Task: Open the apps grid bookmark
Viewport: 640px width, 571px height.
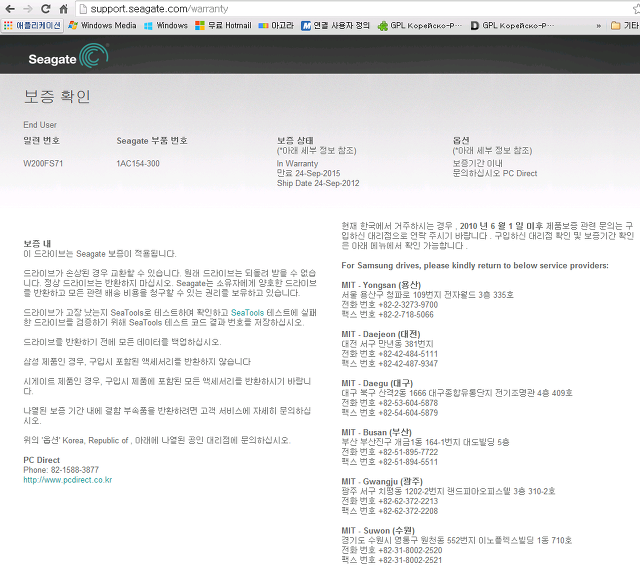Action: (x=32, y=26)
